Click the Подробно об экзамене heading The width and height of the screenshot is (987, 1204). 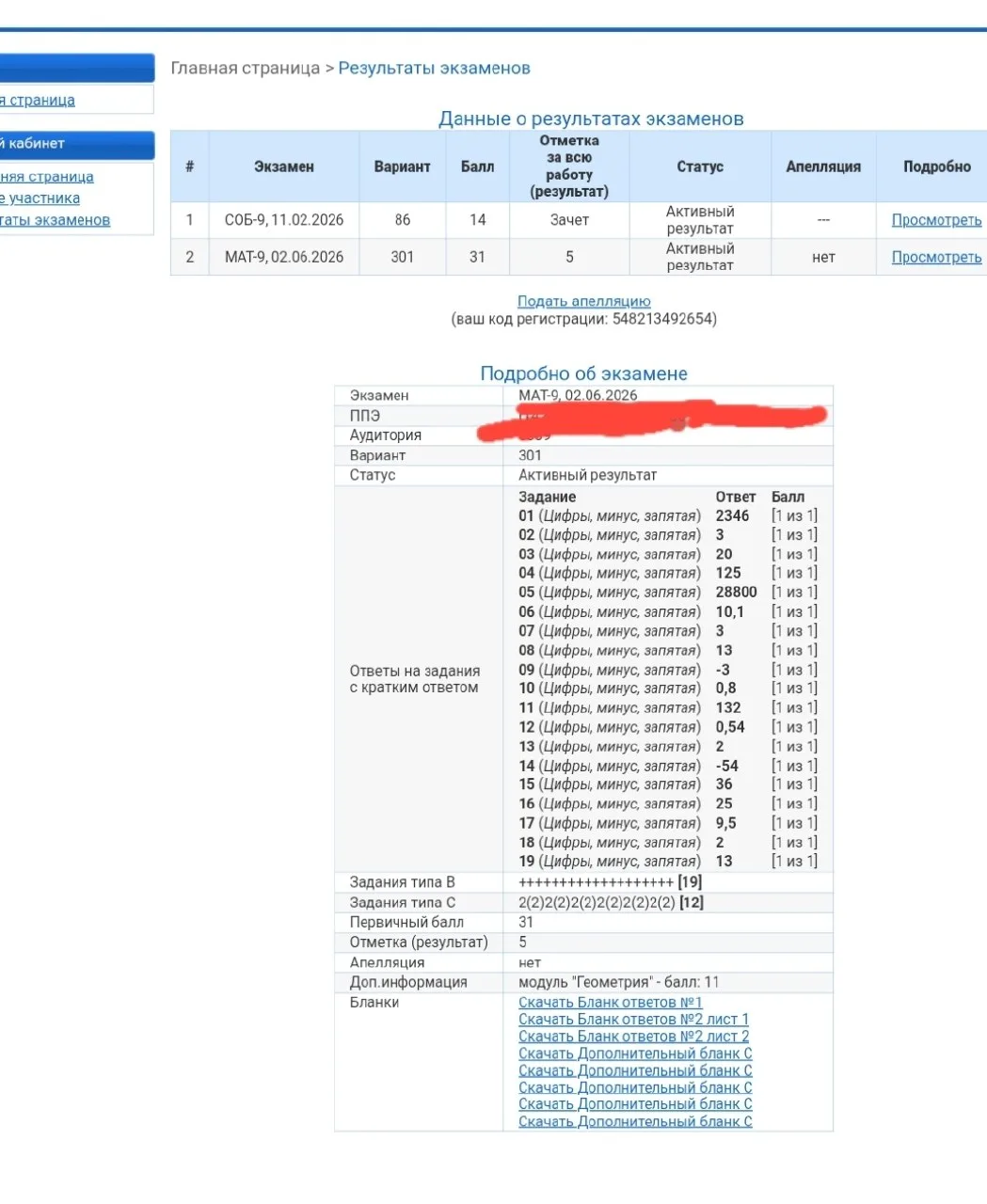pyautogui.click(x=583, y=373)
